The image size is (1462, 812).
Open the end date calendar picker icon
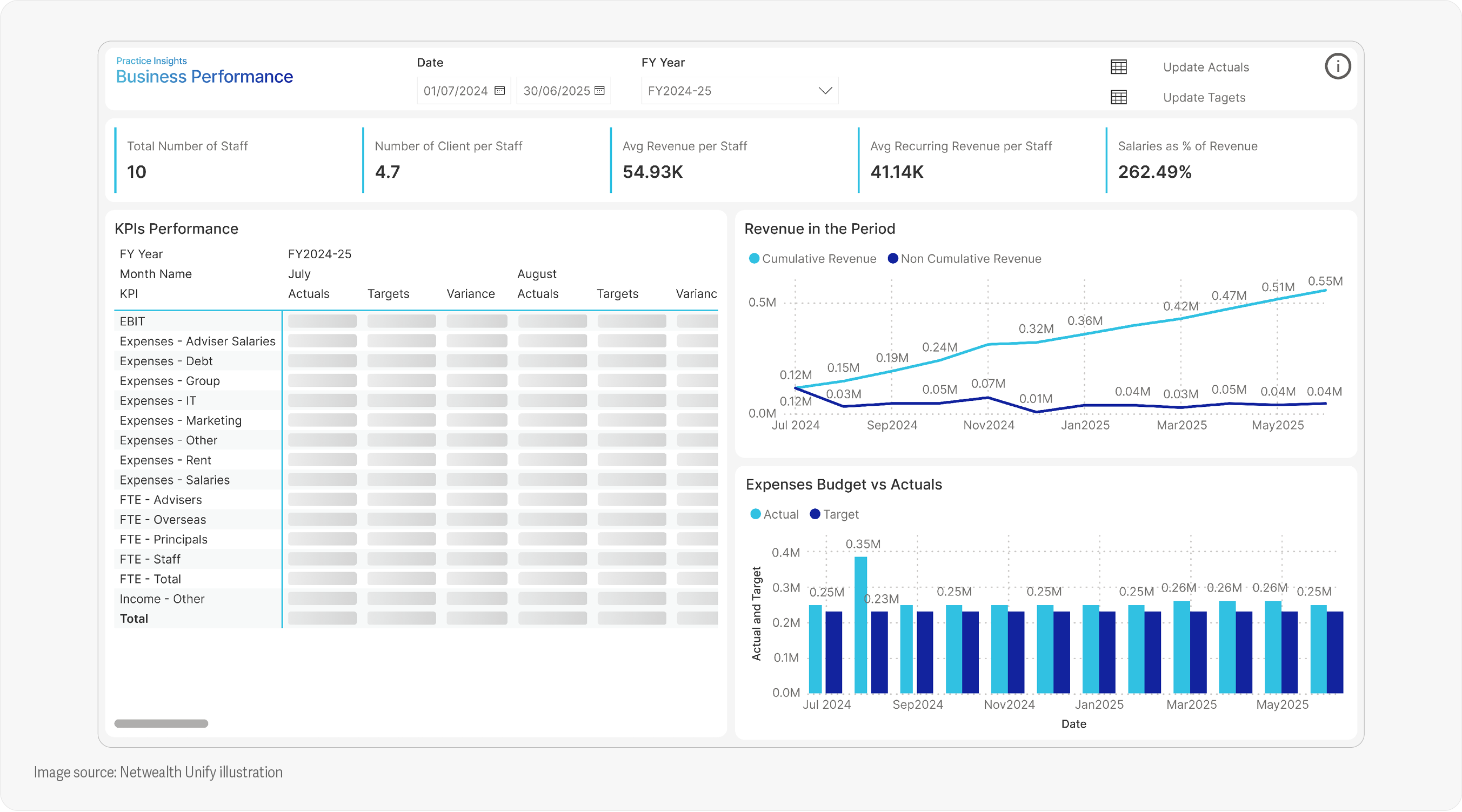tap(599, 91)
